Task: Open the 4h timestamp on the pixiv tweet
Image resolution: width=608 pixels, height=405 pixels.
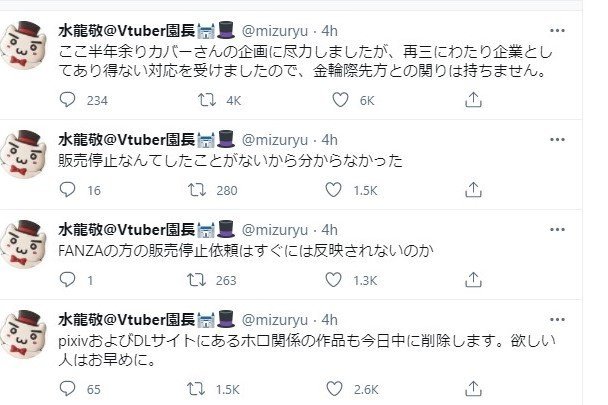Action: click(x=356, y=319)
